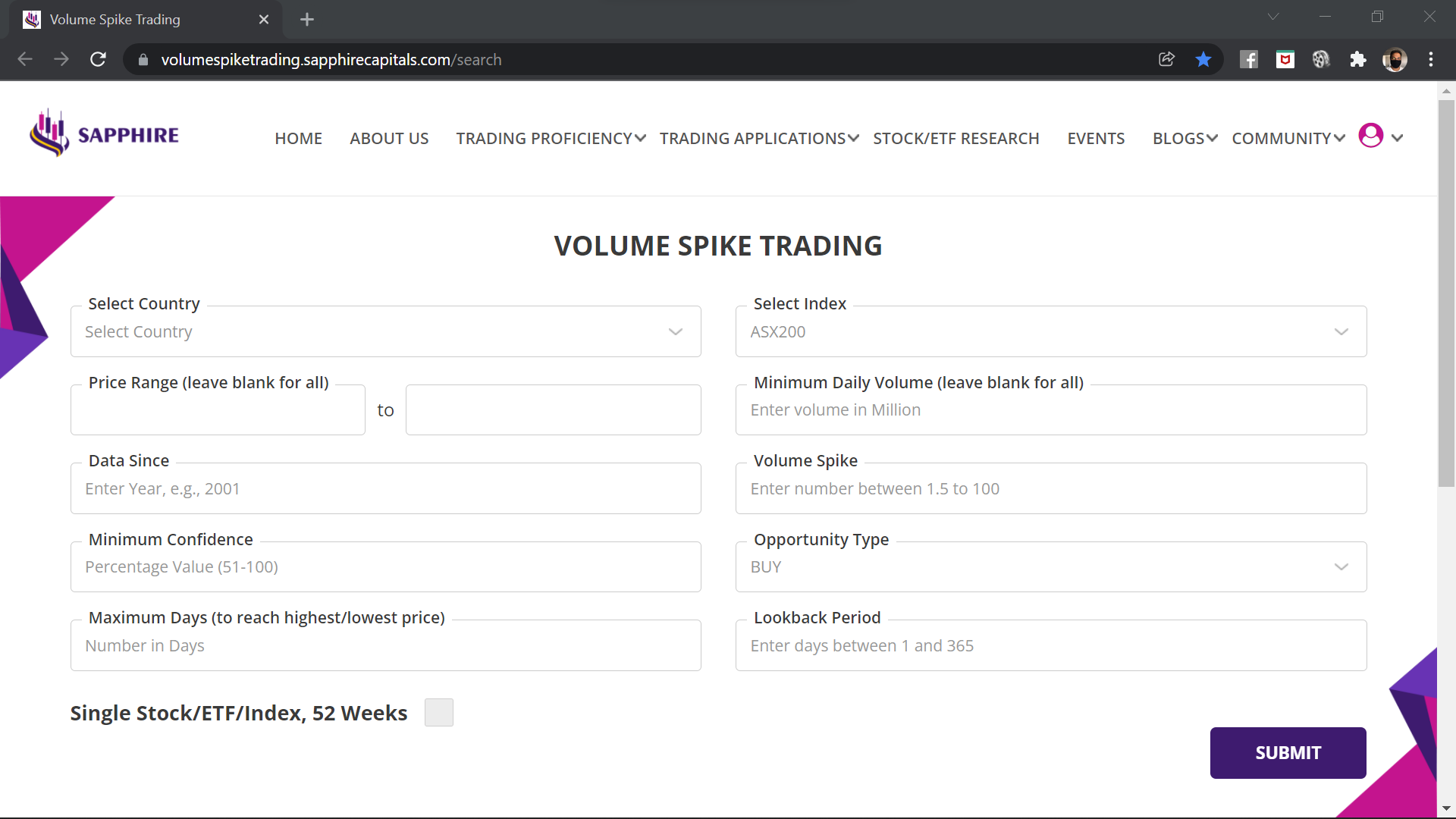Open the BLOGS menu
1456x819 pixels.
[1179, 138]
